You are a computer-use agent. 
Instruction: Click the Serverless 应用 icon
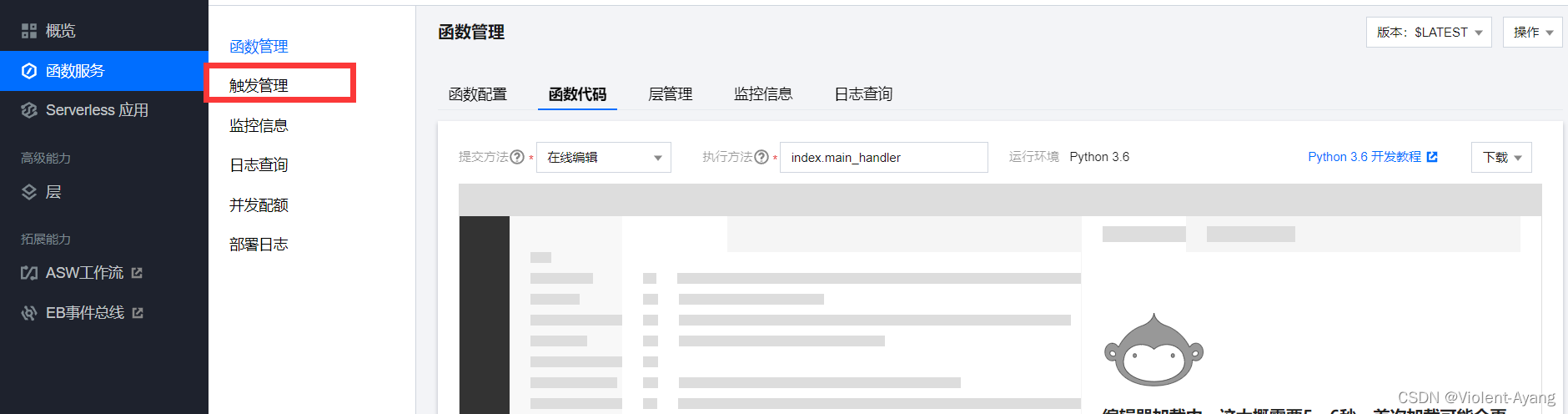point(29,110)
